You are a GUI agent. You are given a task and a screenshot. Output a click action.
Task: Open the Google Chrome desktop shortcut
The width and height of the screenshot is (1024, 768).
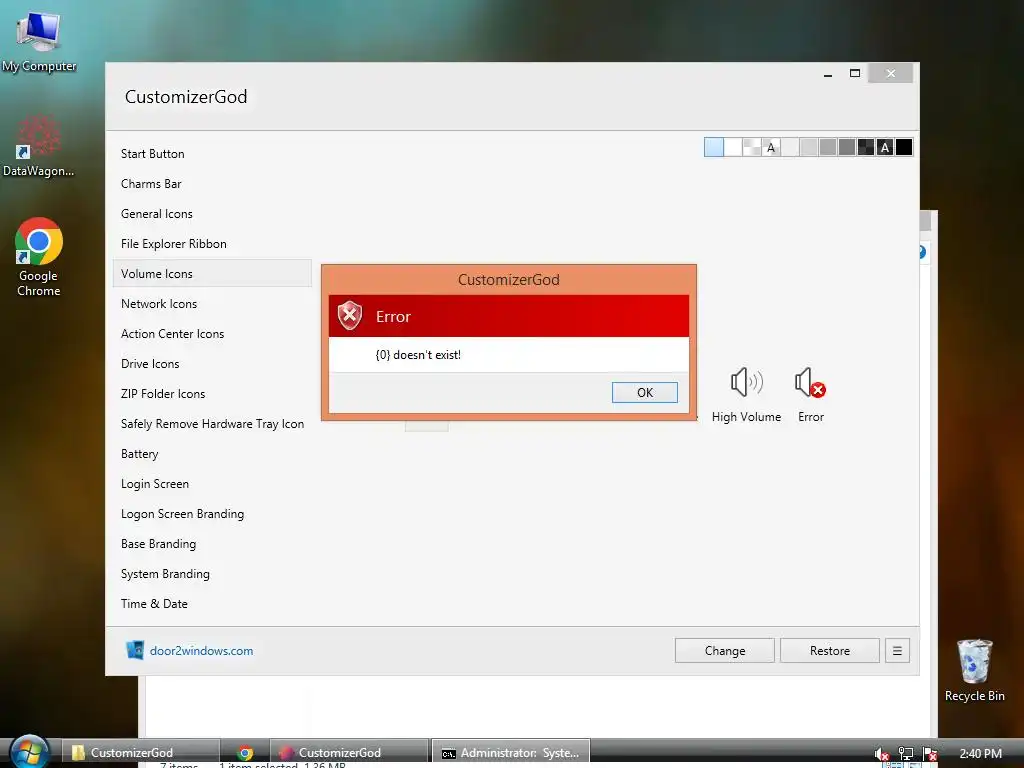[x=39, y=257]
